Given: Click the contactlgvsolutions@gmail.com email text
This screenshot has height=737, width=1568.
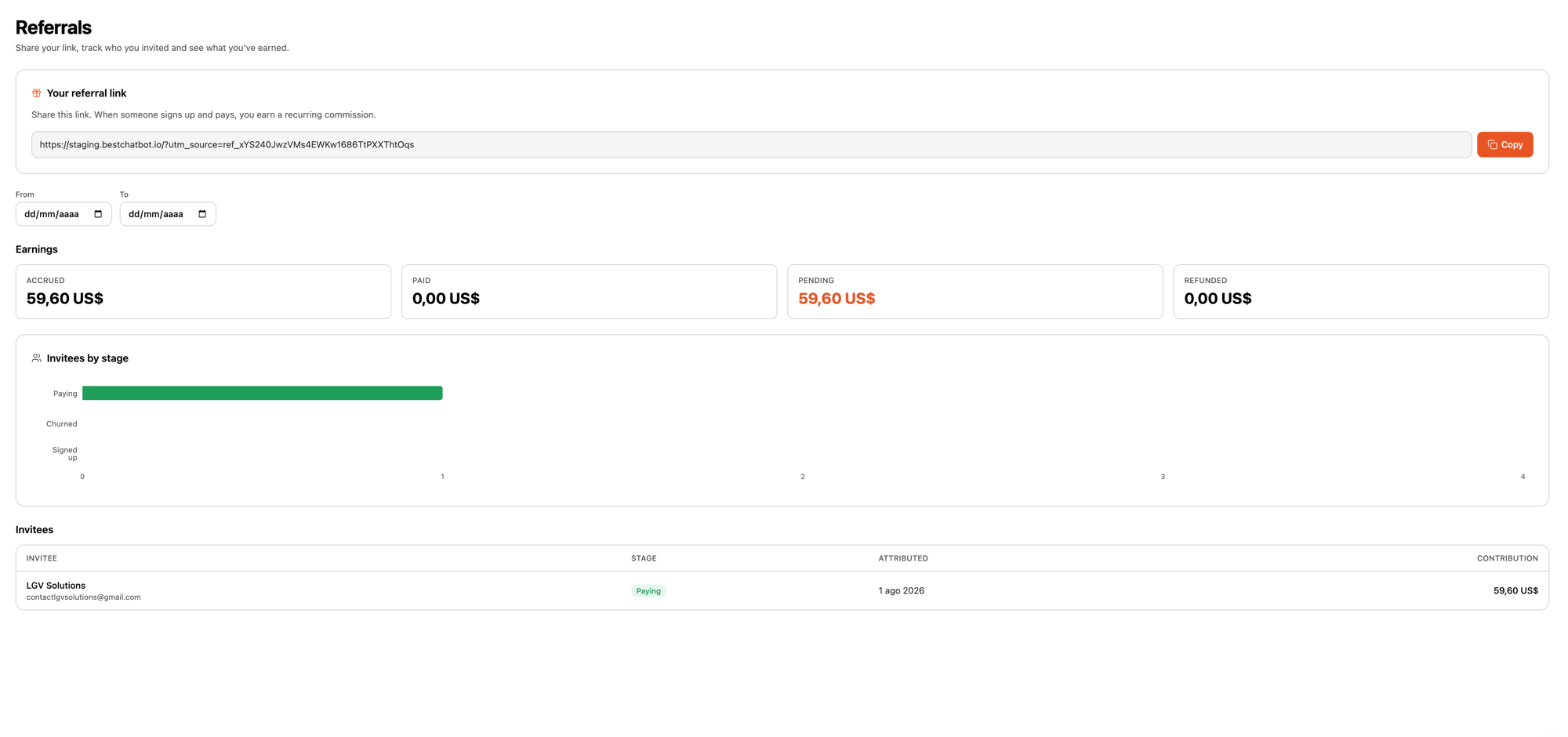Looking at the screenshot, I should tap(84, 597).
